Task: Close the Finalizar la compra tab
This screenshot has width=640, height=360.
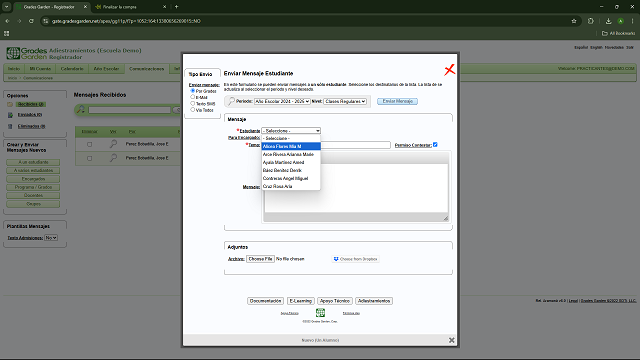Action: (164, 7)
